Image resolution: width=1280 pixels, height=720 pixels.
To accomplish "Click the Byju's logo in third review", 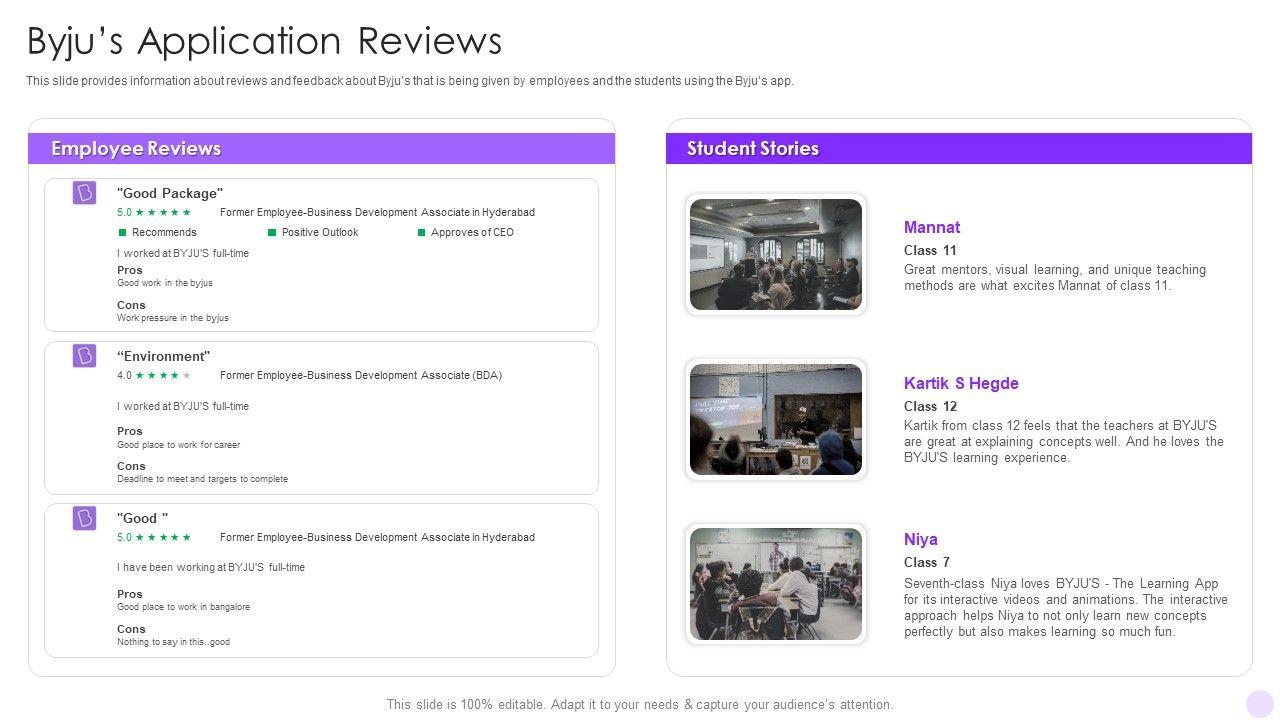I will 84,518.
